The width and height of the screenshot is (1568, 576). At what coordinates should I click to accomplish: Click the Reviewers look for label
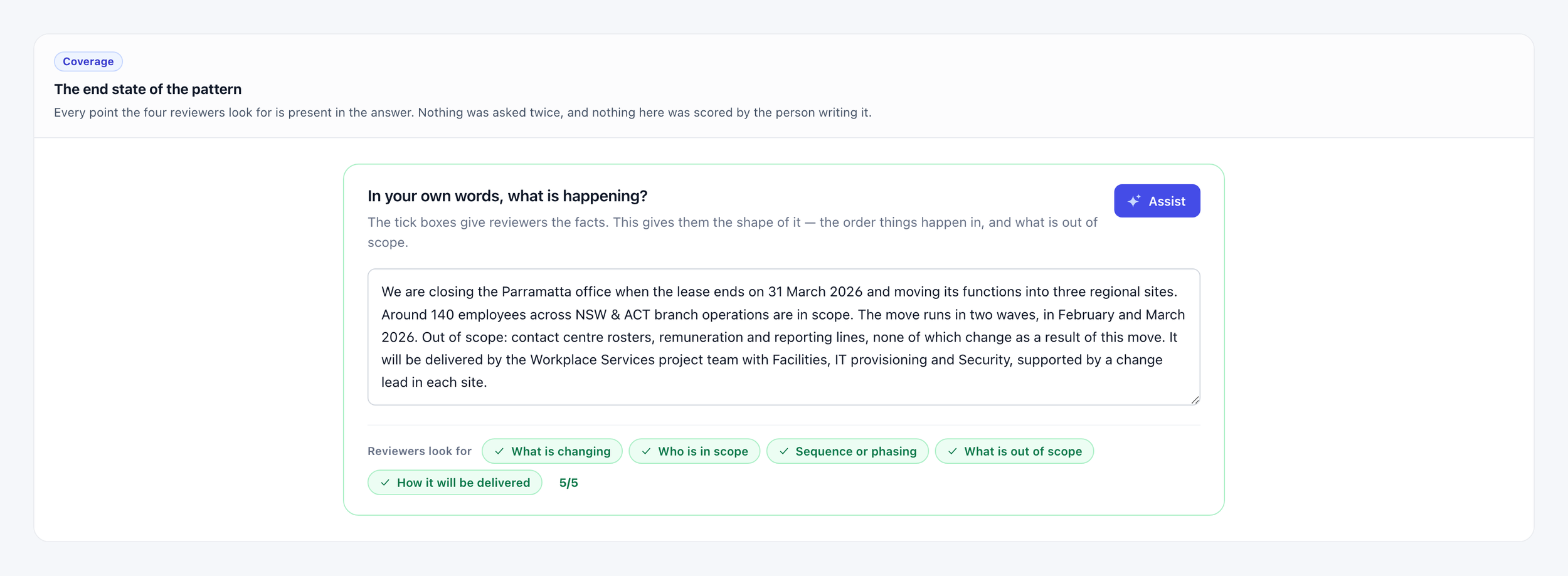[420, 451]
